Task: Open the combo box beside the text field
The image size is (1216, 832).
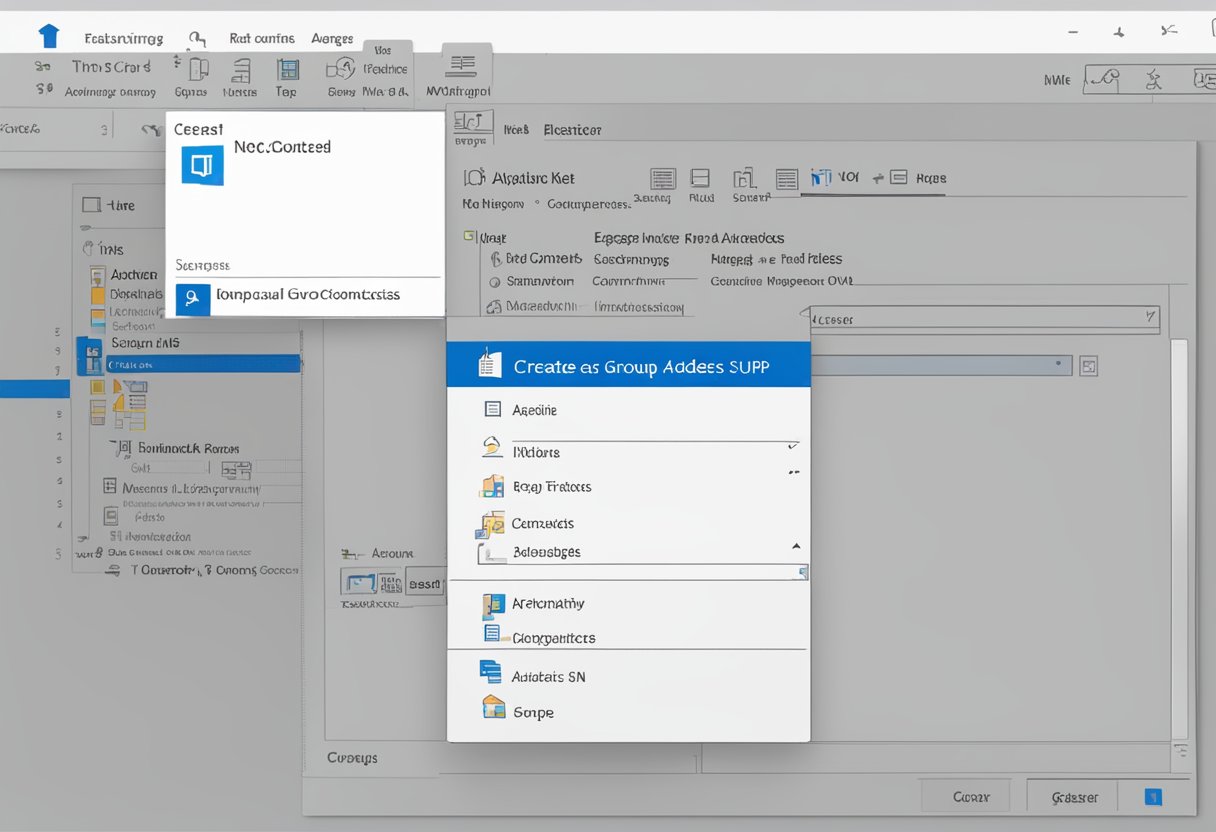Action: click(1088, 365)
